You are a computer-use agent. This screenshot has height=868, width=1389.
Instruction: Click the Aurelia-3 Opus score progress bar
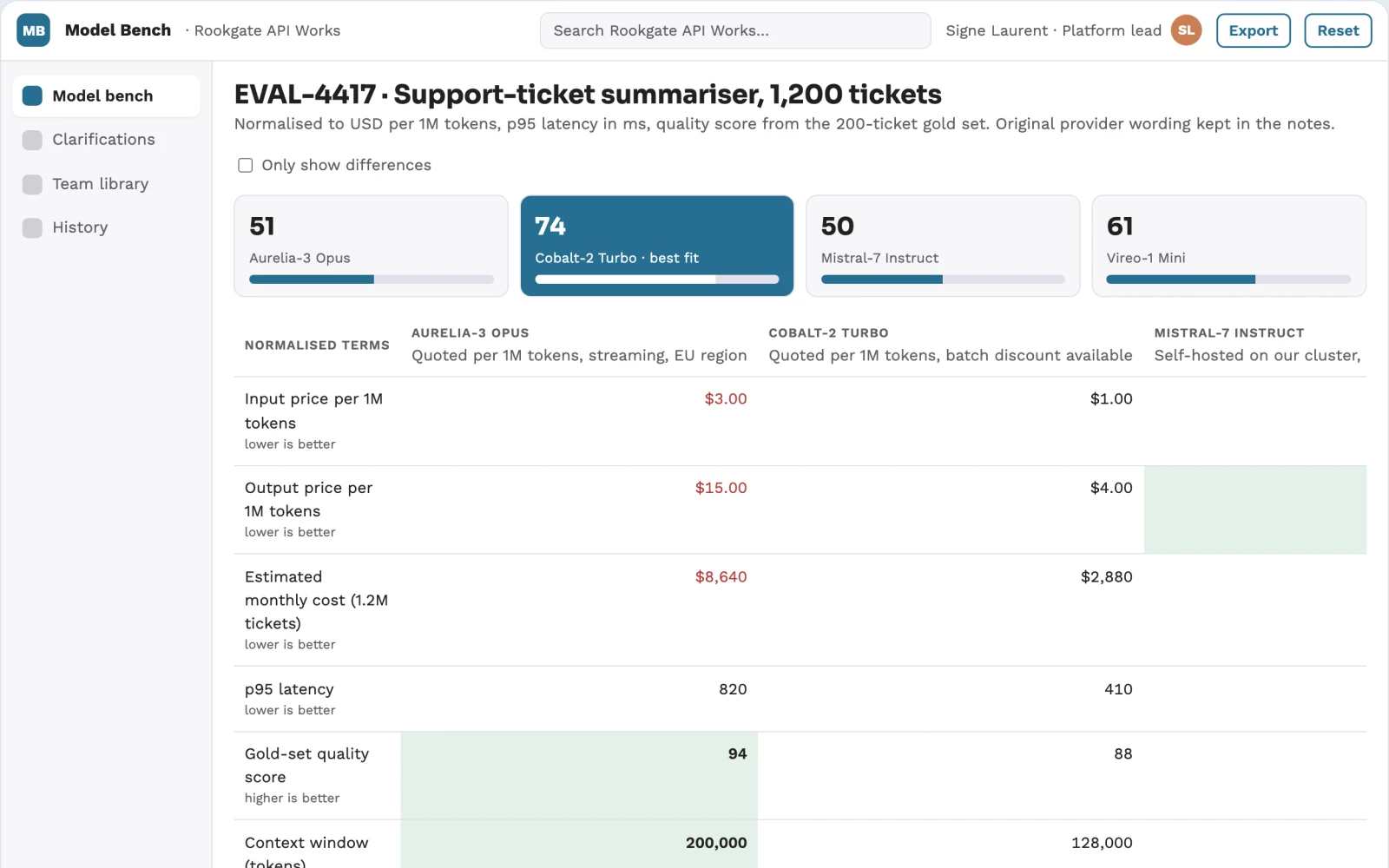coord(372,279)
